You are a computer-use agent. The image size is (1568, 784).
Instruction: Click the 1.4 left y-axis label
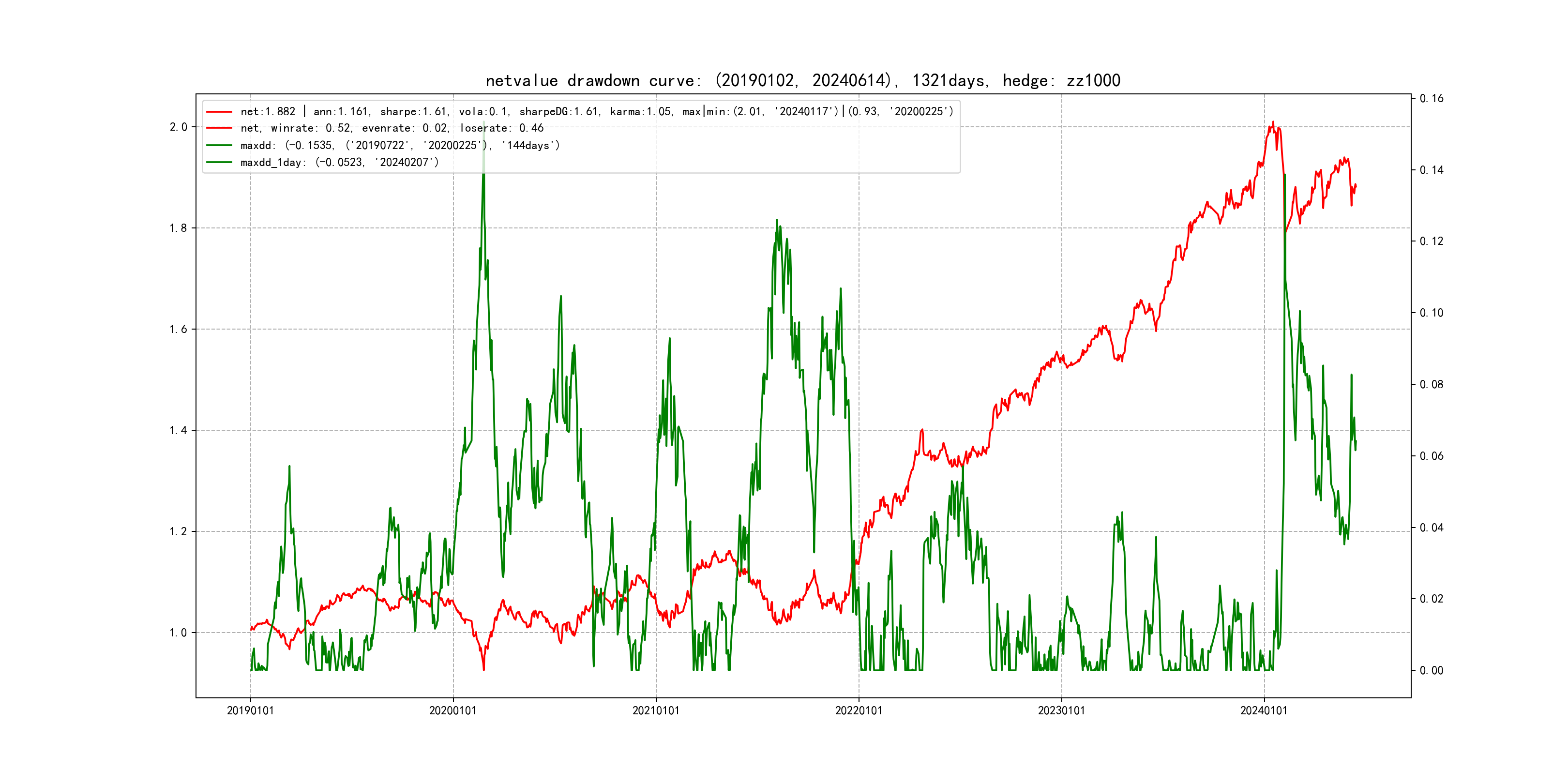tap(178, 431)
